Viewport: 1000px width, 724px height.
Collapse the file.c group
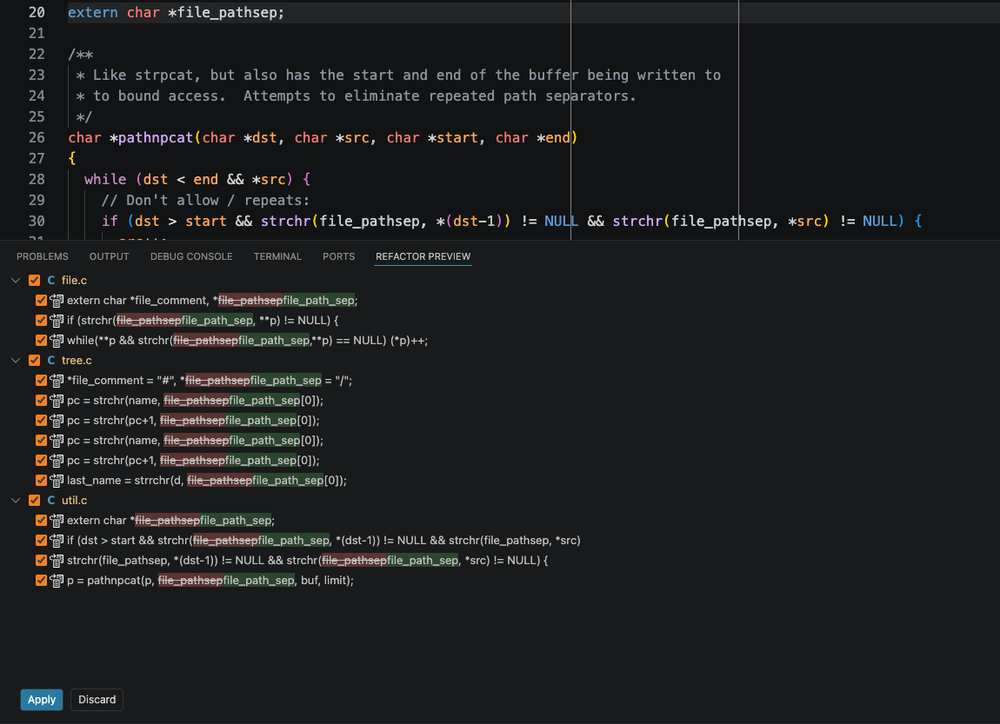tap(16, 280)
